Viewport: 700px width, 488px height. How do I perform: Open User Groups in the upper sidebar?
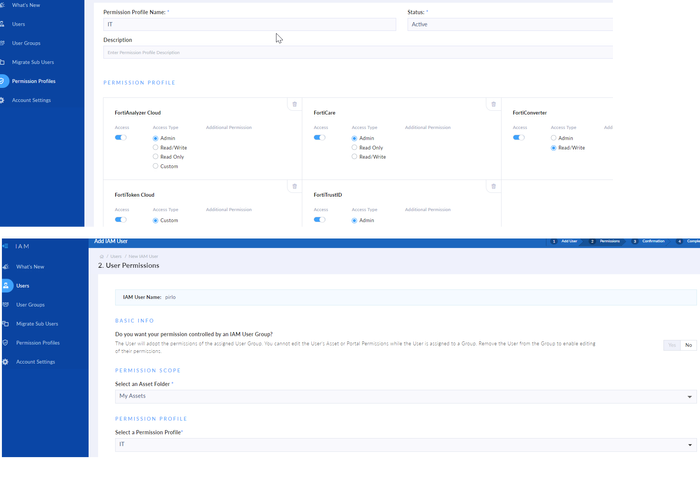pyautogui.click(x=26, y=43)
